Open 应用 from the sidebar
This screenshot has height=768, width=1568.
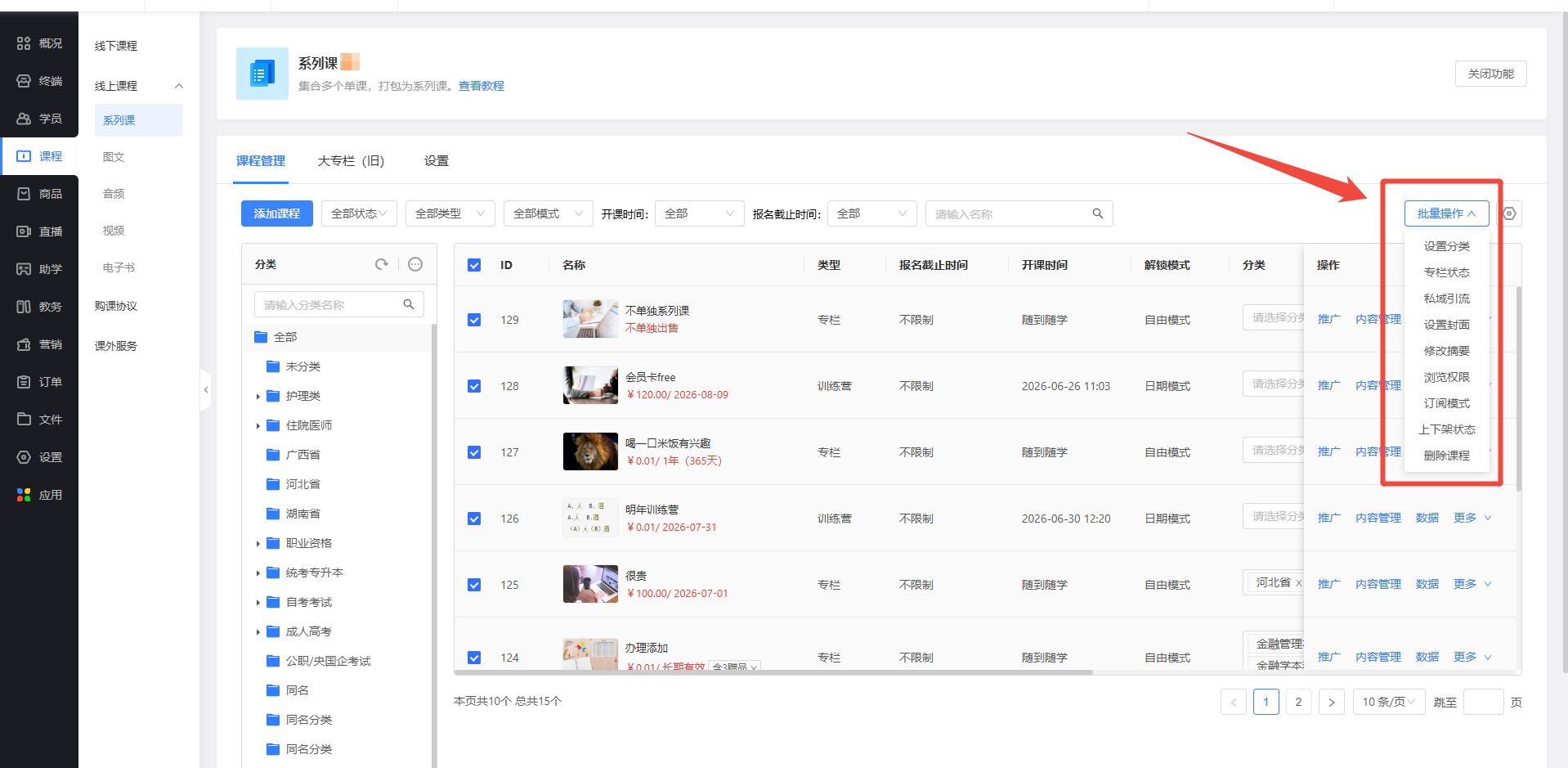(x=39, y=495)
